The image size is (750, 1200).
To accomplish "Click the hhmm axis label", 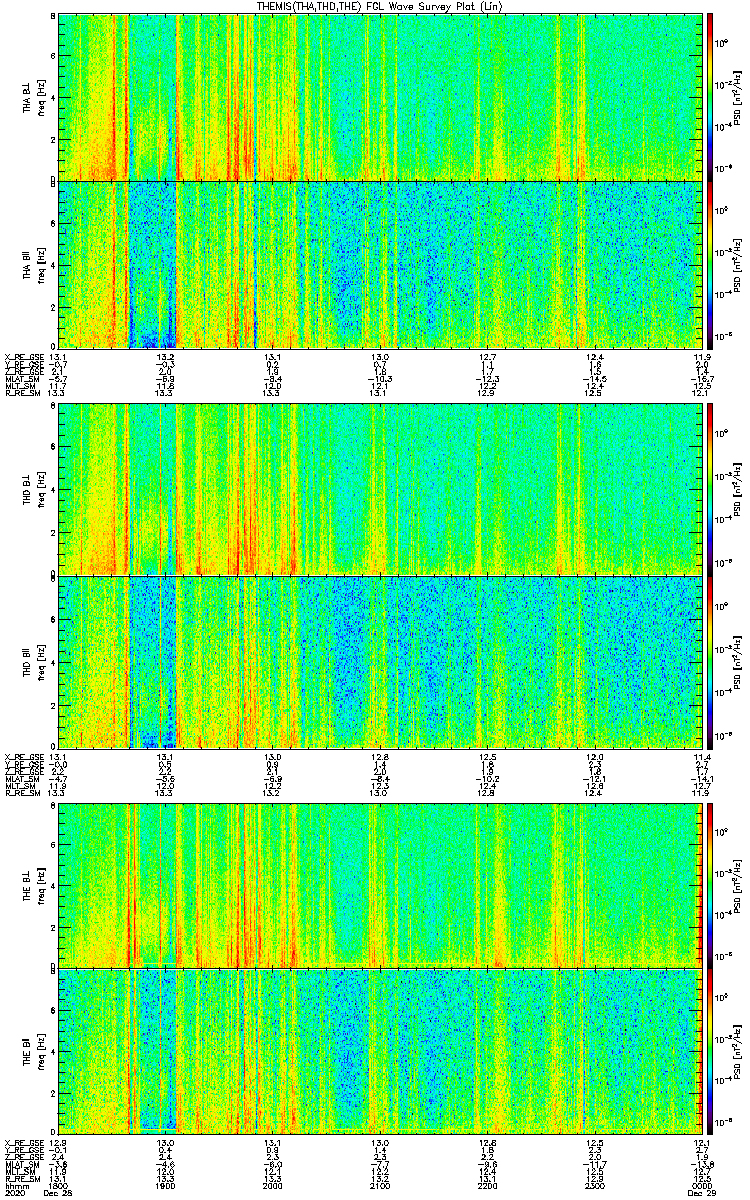I will click(x=16, y=1186).
